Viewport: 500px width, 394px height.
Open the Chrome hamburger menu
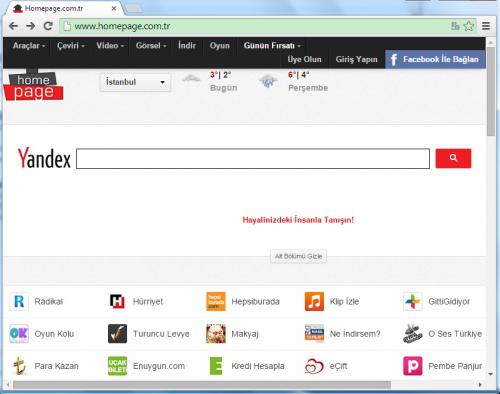pos(486,26)
